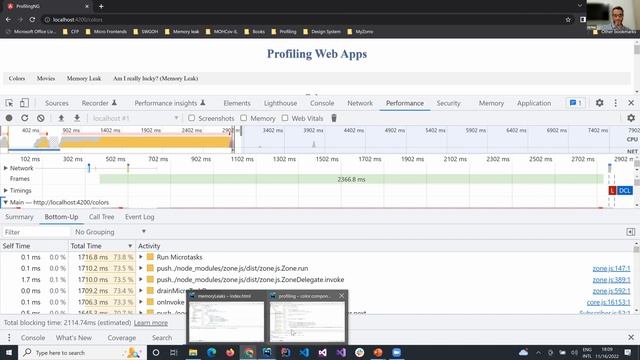Click the browser back arrow
The image size is (640, 360).
click(9, 19)
